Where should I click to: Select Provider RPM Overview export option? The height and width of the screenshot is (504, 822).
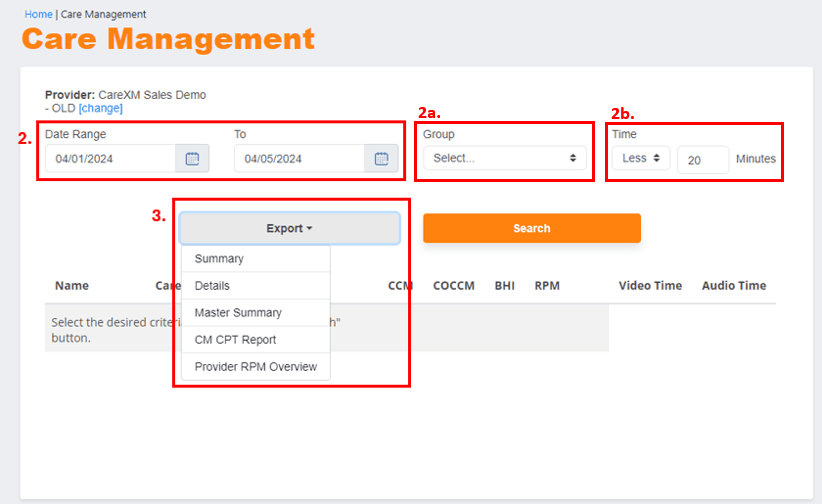coord(256,367)
